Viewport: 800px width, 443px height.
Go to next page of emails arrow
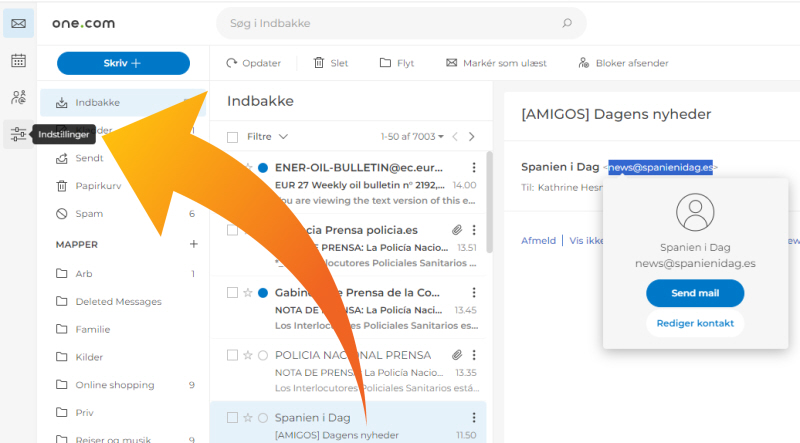click(x=472, y=136)
